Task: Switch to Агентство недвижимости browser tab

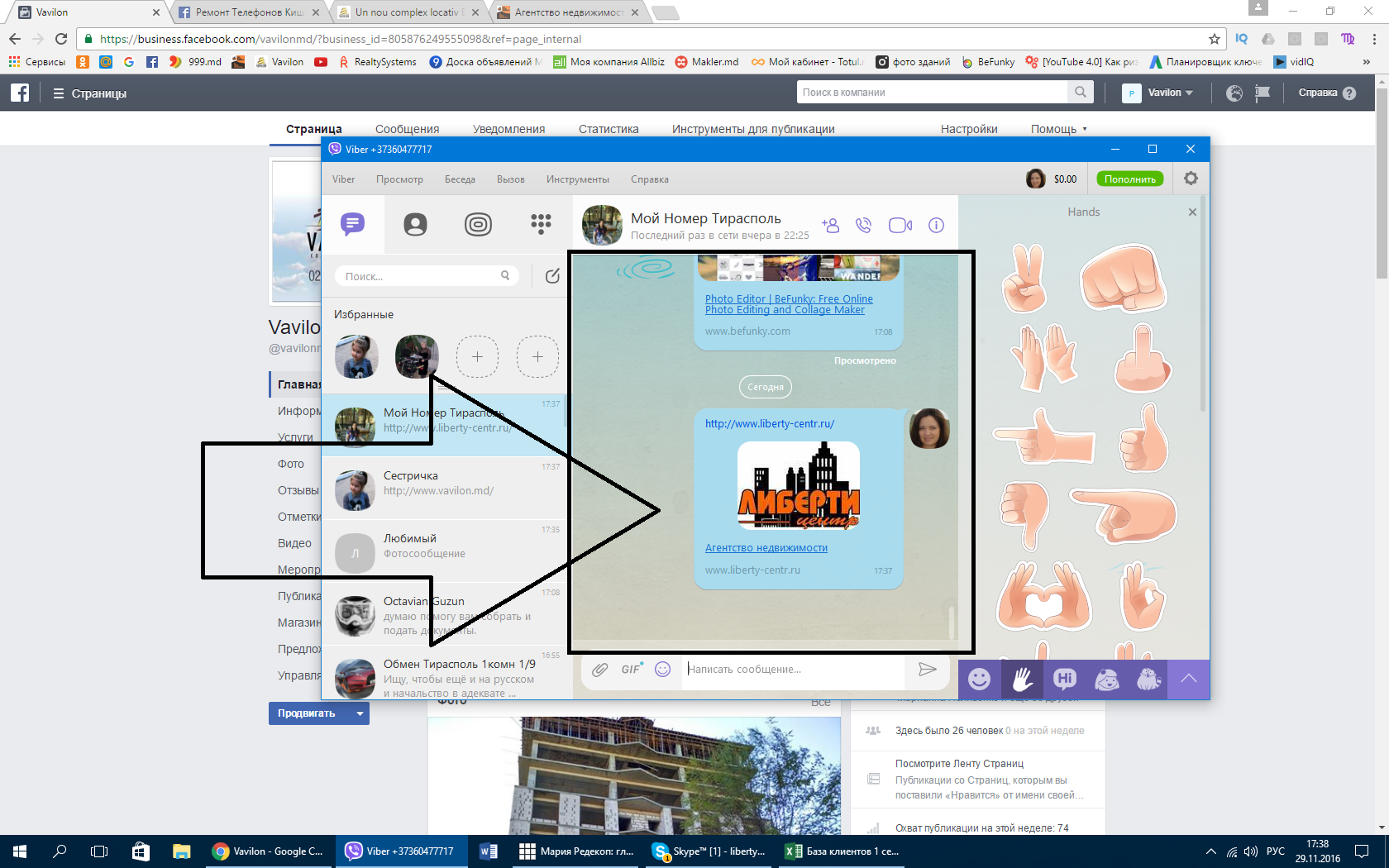Action: pyautogui.click(x=568, y=12)
